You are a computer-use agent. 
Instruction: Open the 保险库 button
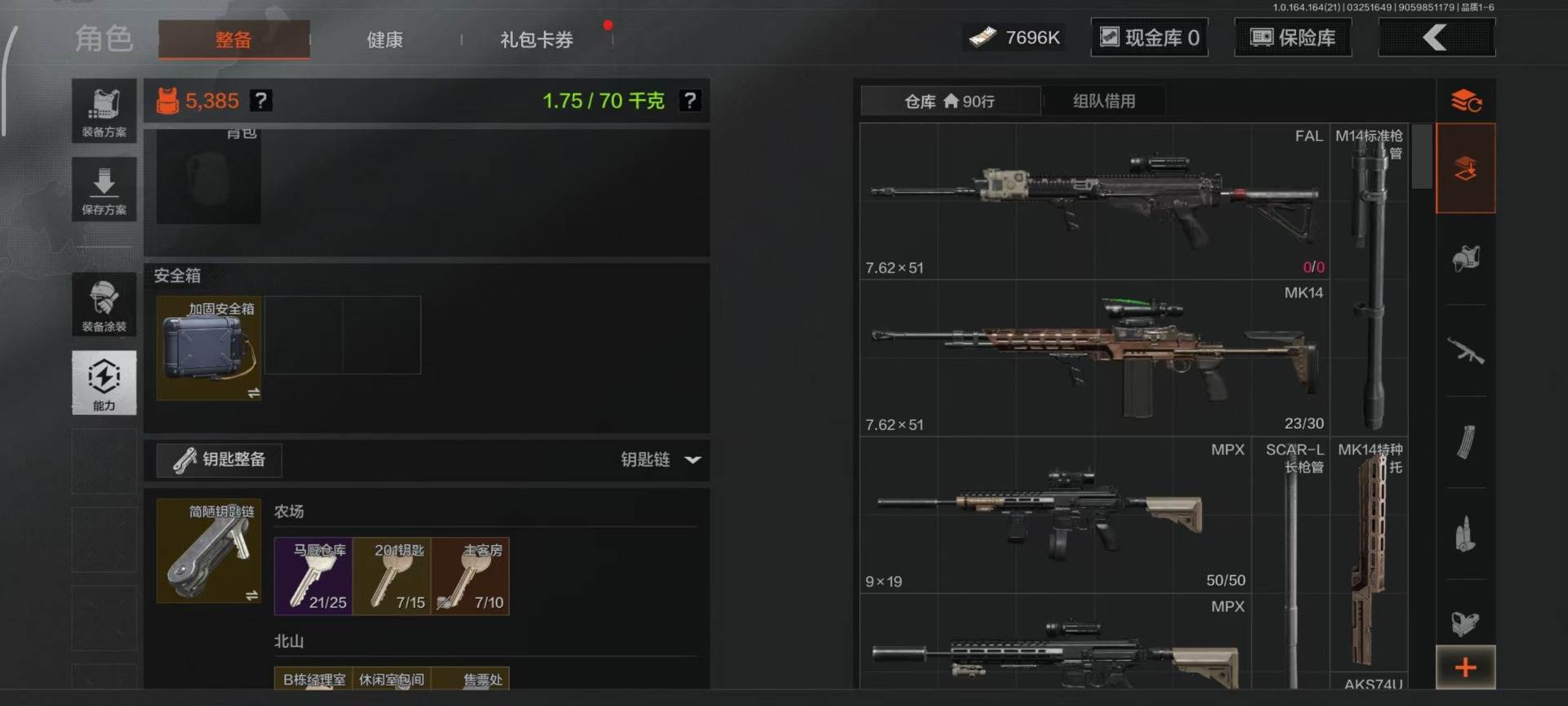click(x=1293, y=38)
